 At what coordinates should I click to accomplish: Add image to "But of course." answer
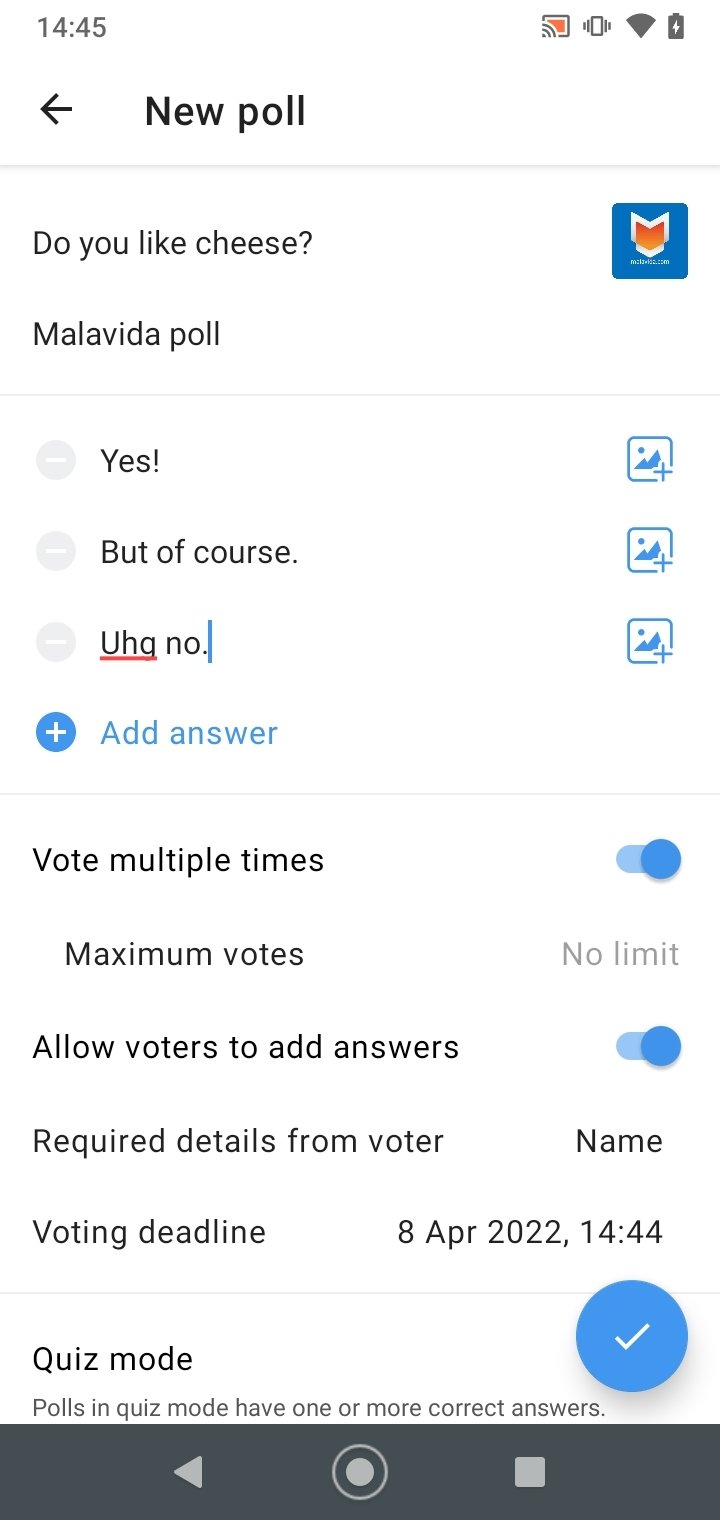650,551
